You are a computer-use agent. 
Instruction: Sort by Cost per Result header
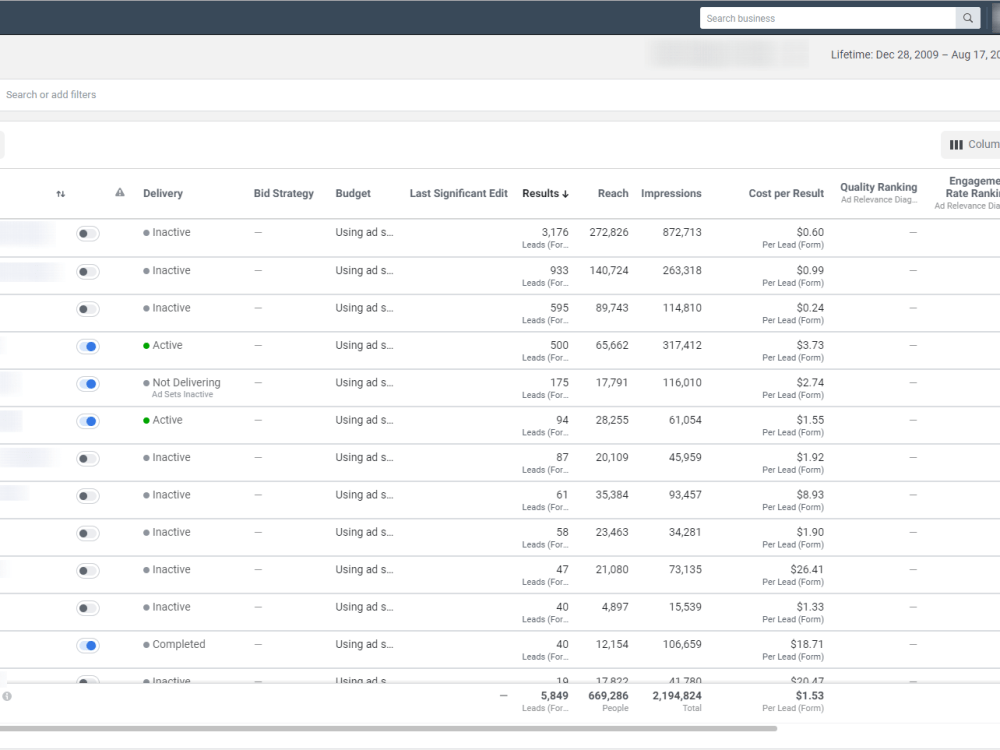[786, 193]
